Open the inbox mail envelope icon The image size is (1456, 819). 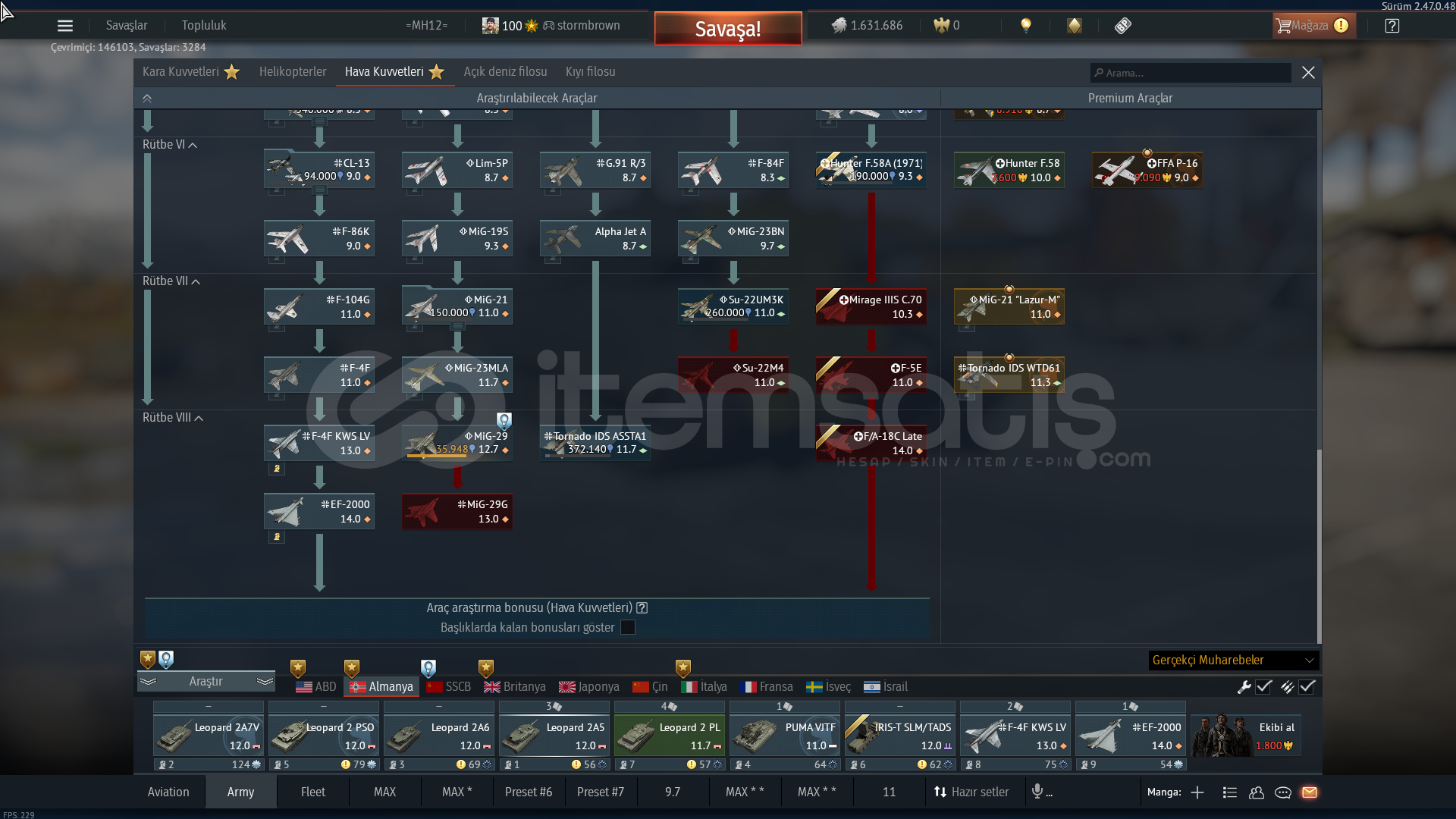(x=1310, y=792)
